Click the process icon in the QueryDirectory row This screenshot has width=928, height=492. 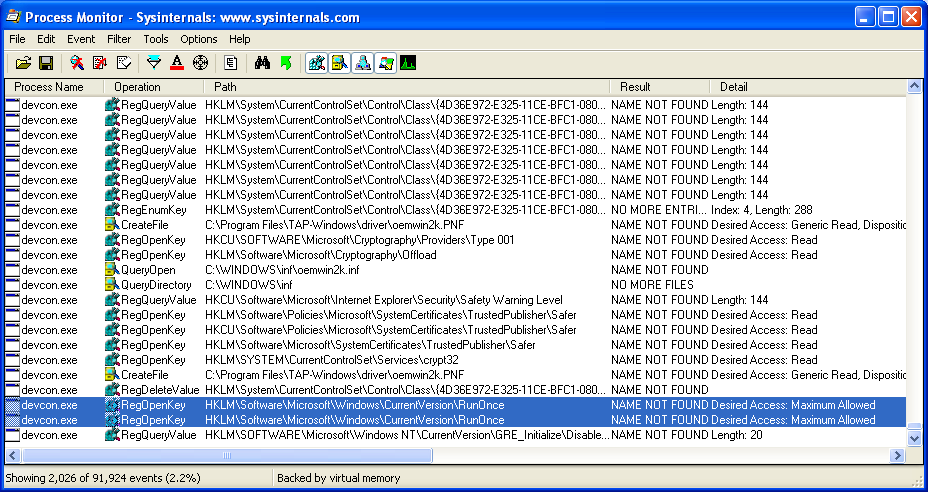(12, 285)
